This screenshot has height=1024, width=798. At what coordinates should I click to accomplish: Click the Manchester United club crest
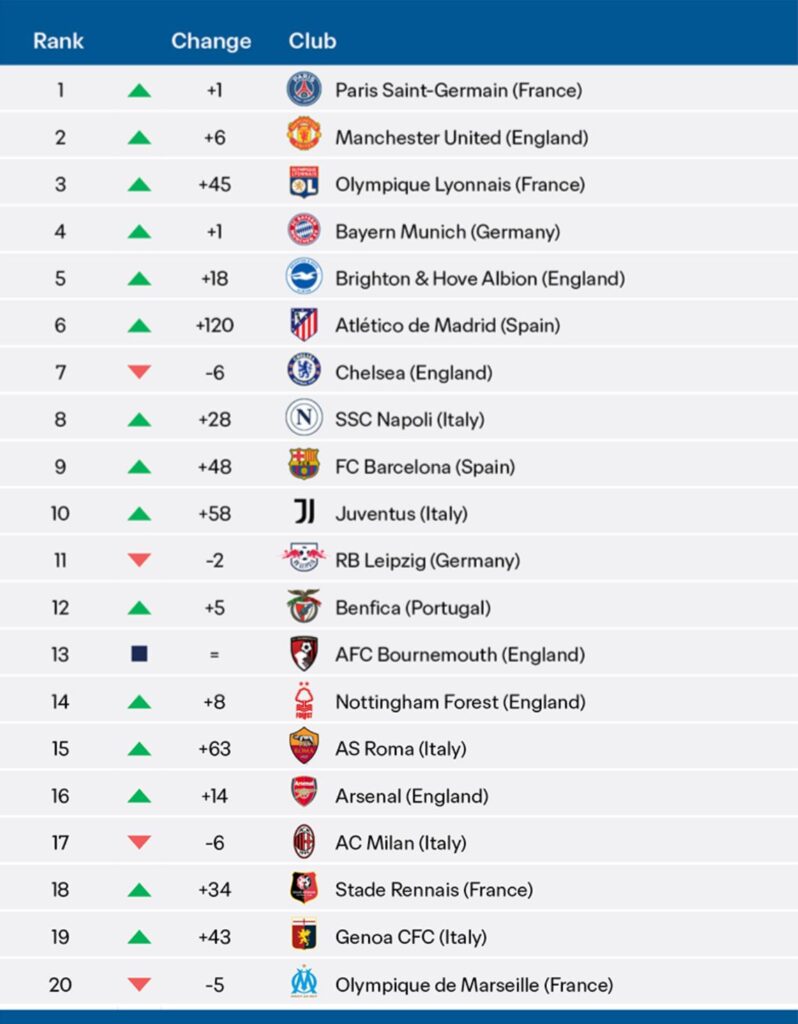(x=304, y=137)
